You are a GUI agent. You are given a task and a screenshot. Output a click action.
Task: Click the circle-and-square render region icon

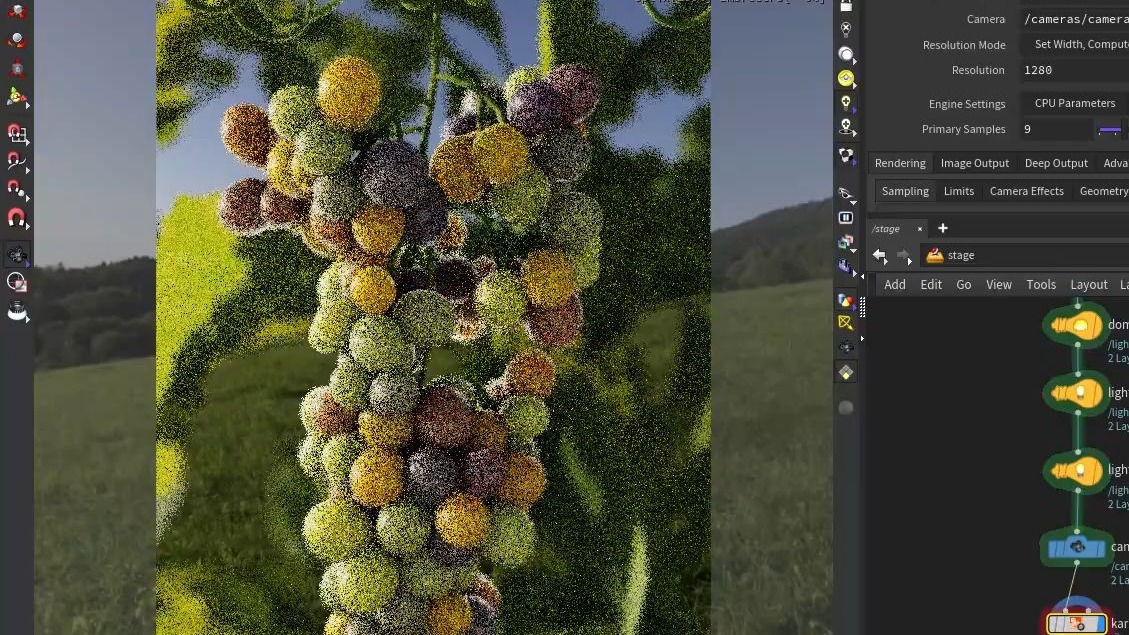tap(17, 282)
